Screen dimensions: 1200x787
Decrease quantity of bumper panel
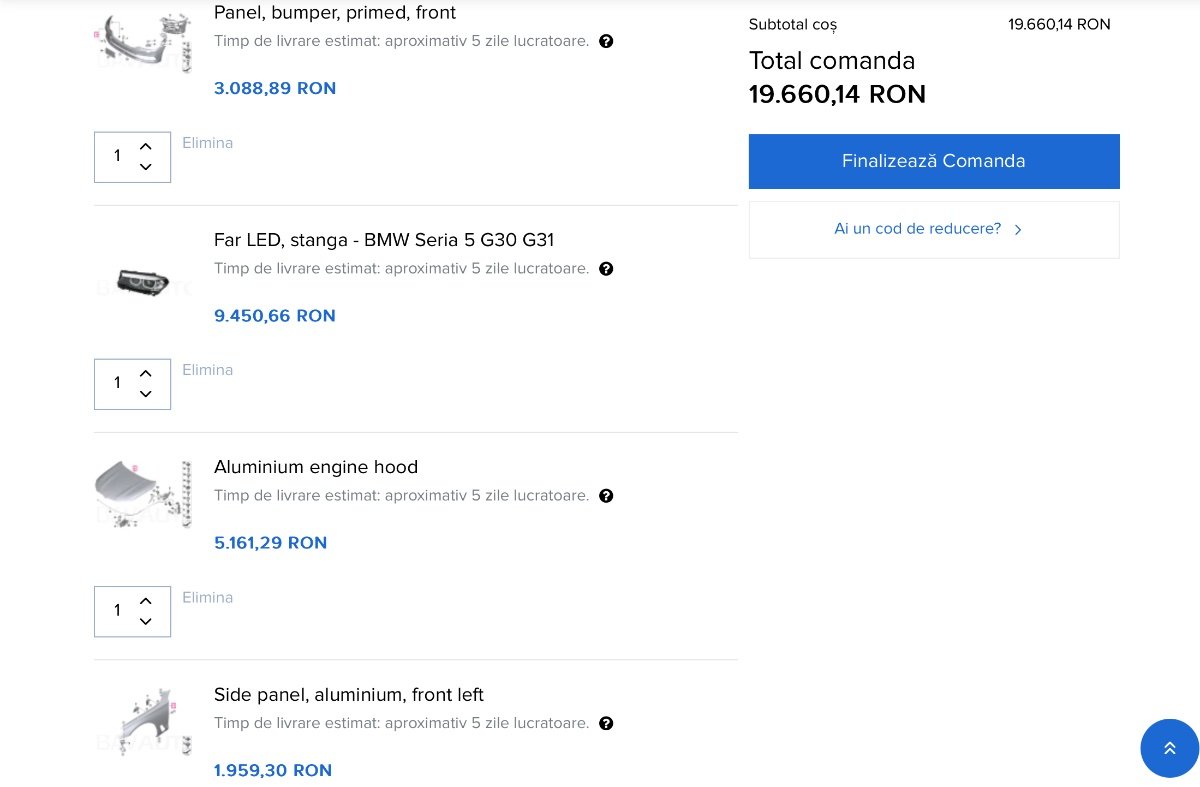(x=146, y=167)
